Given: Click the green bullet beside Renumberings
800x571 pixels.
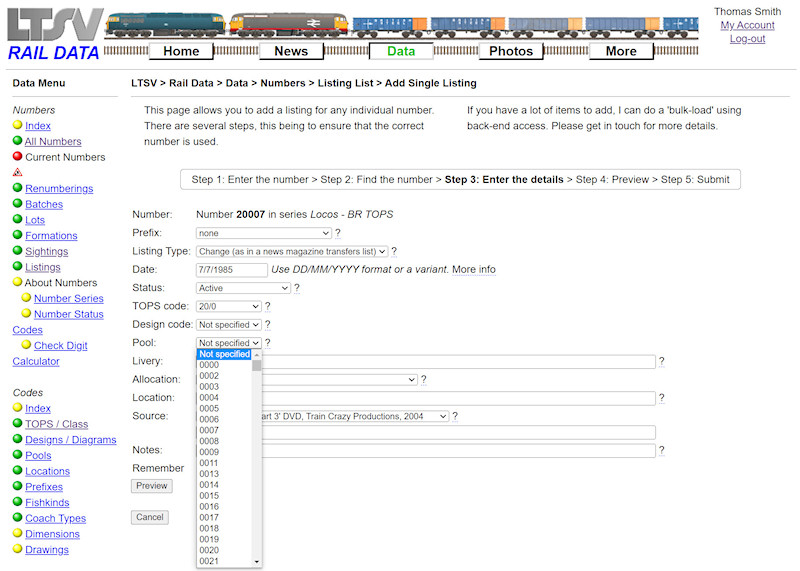Looking at the screenshot, I should point(17,188).
